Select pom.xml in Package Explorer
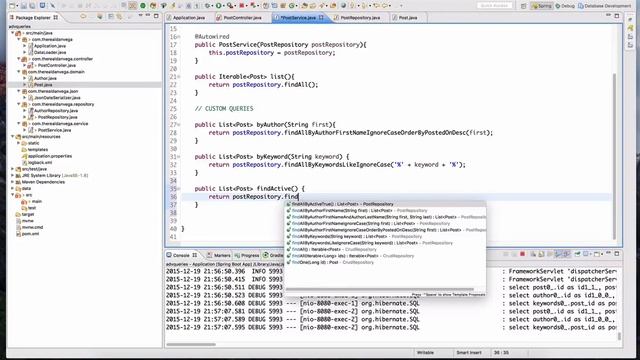This screenshot has width=640, height=360. click(x=31, y=234)
